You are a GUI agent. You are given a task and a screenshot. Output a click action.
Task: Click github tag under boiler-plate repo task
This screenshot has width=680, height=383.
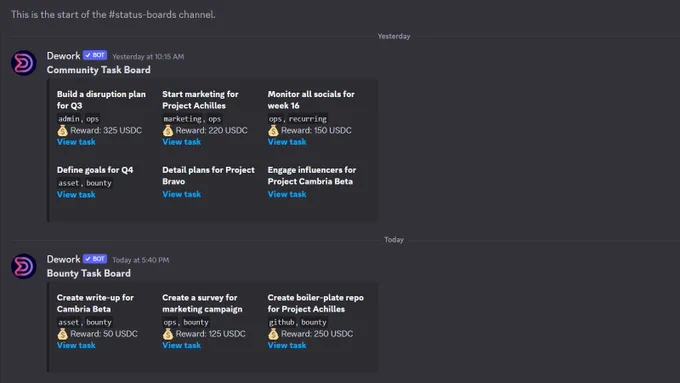(282, 322)
